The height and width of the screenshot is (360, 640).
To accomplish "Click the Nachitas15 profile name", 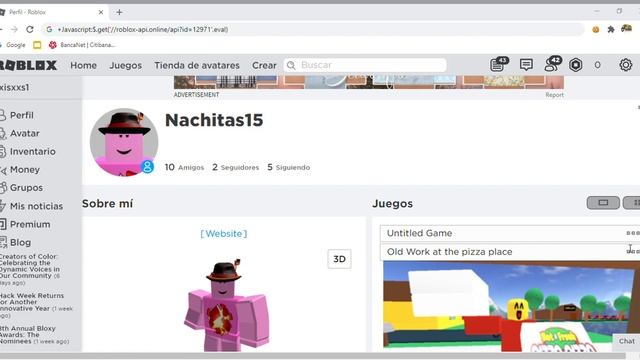I will pos(214,120).
